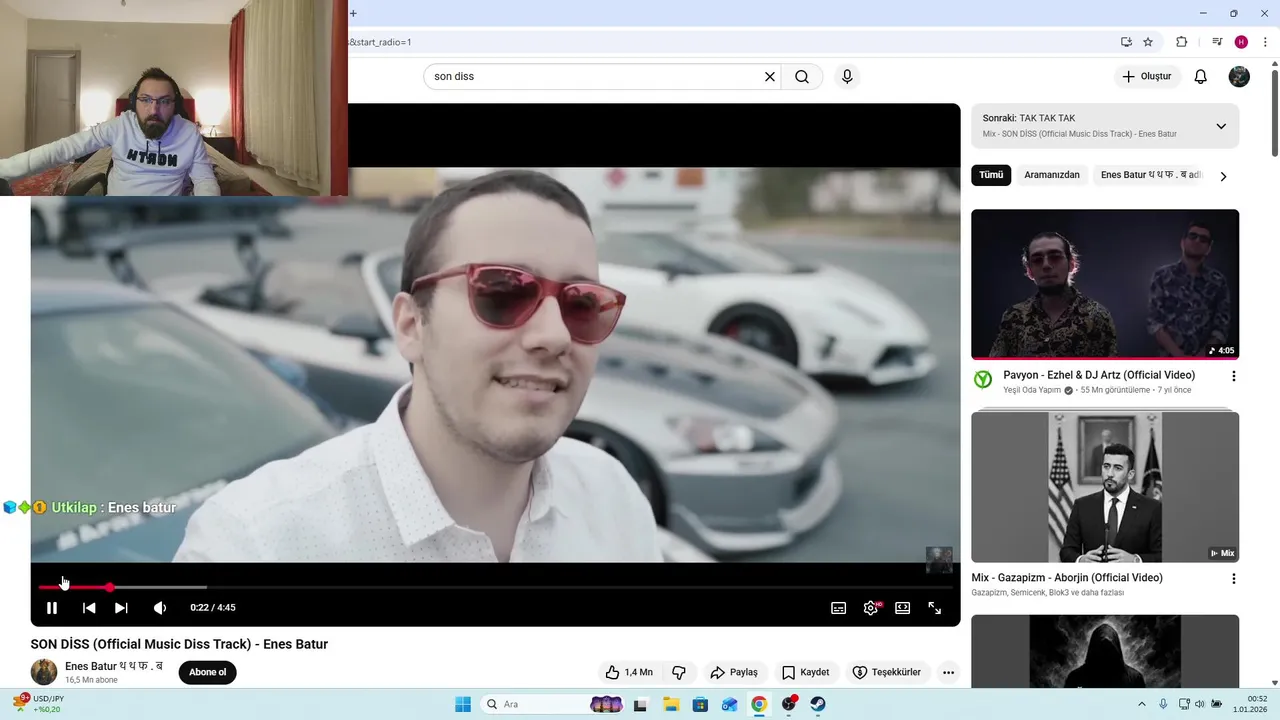
Task: Go to full screen in the player
Action: click(935, 608)
